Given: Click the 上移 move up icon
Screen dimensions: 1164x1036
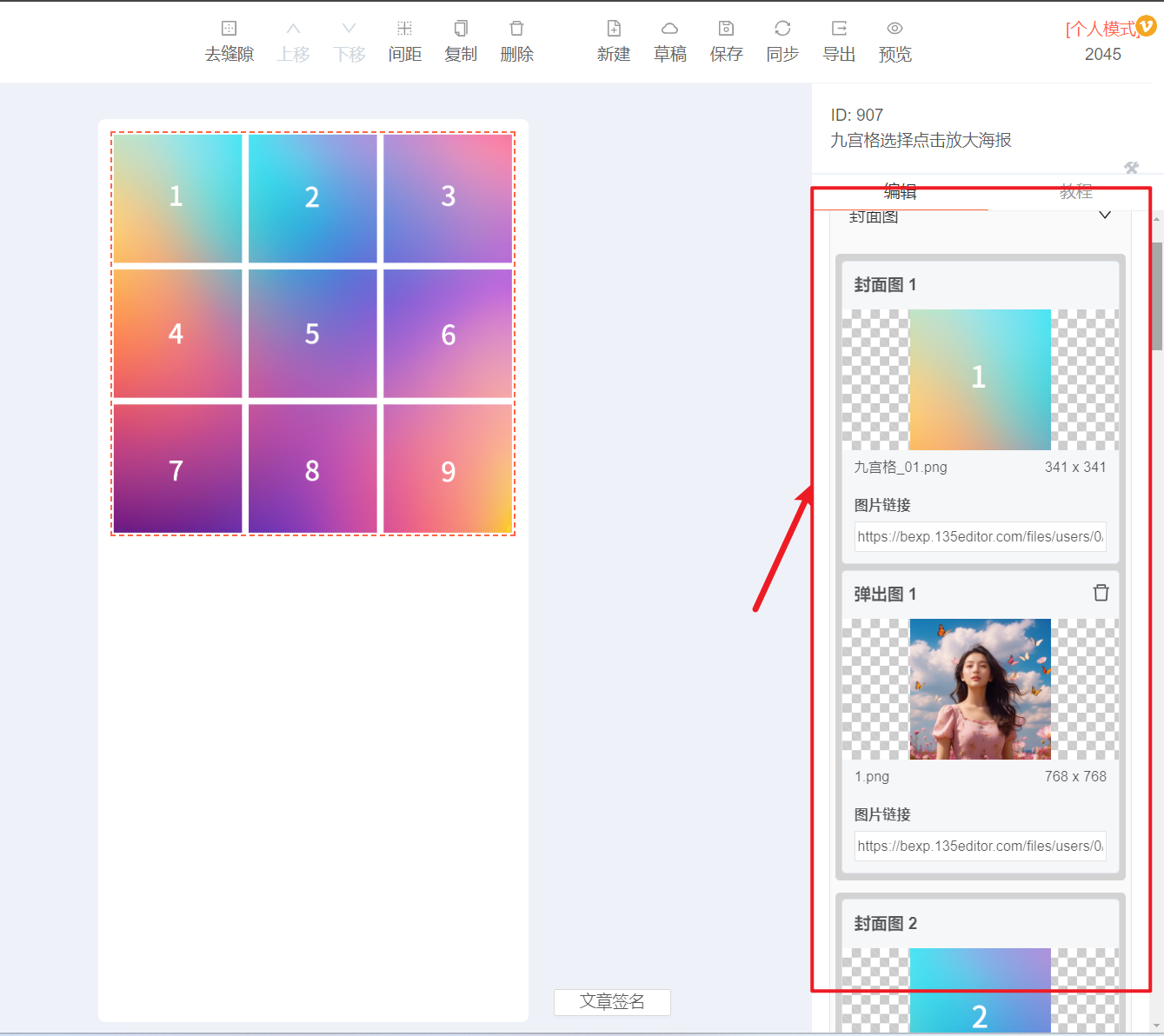Looking at the screenshot, I should [x=294, y=28].
